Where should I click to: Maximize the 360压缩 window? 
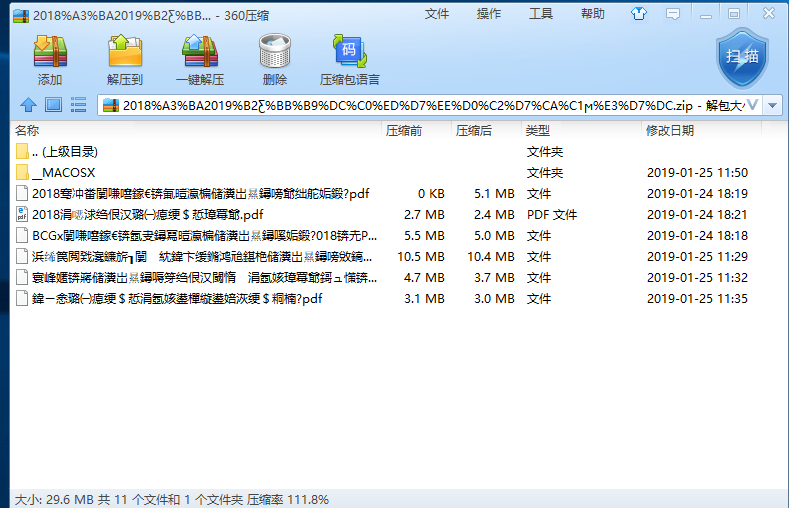pos(734,14)
